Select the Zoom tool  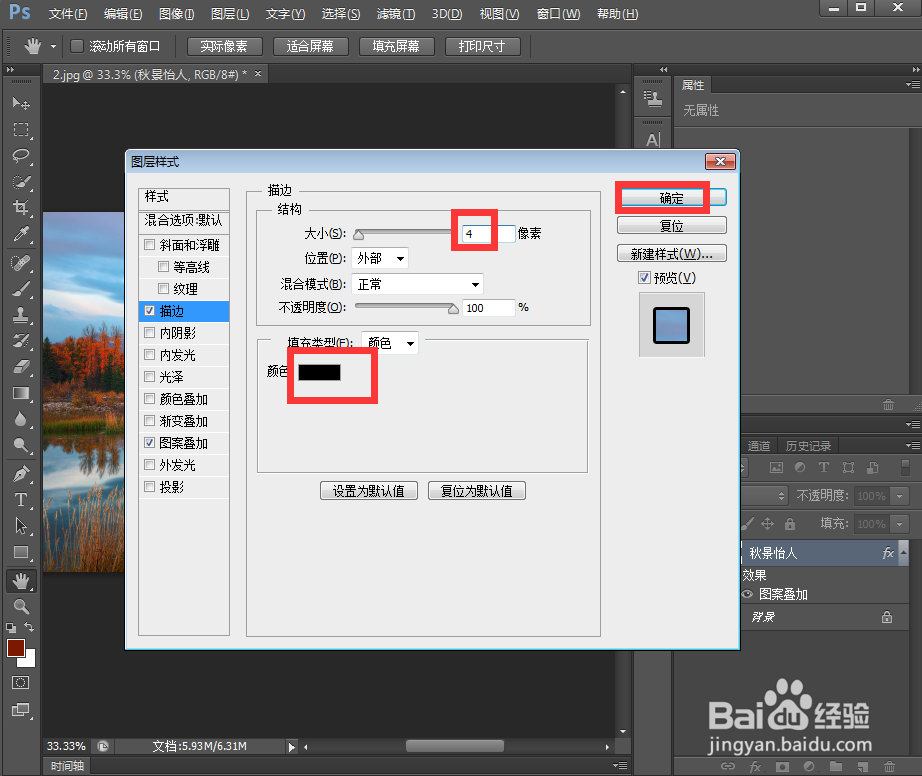pos(21,604)
